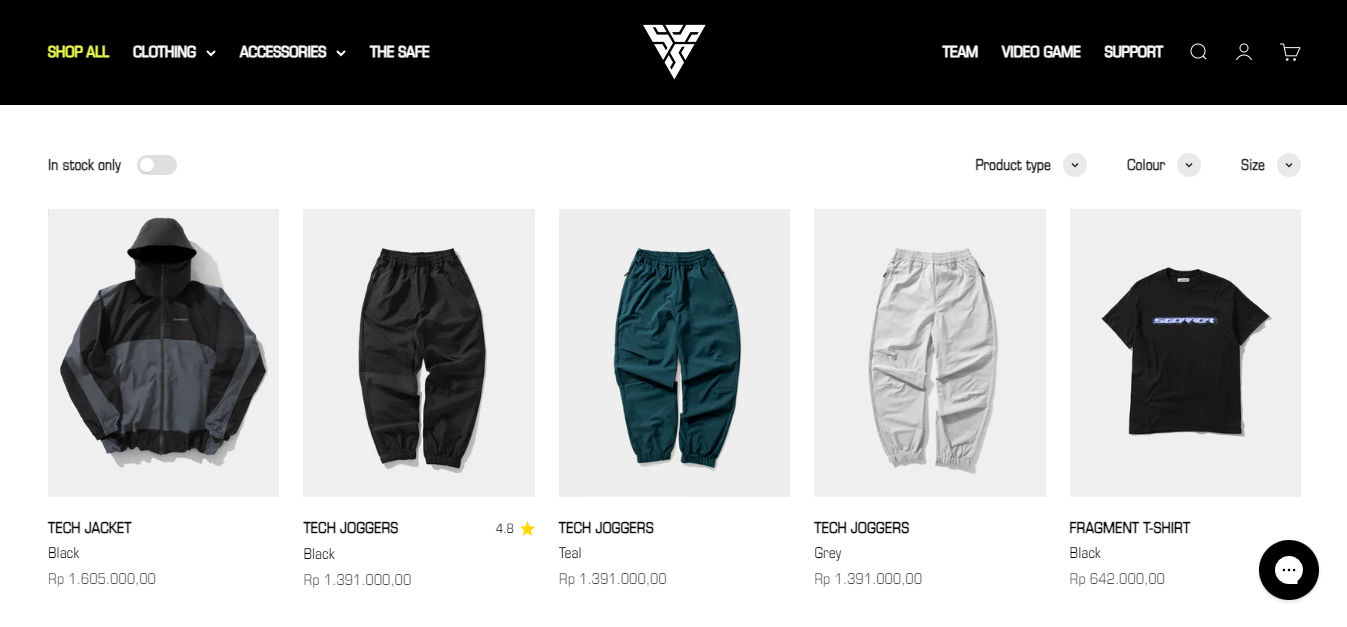Open the Video Game link
Viewport: 1347px width, 627px height.
[x=1041, y=52]
